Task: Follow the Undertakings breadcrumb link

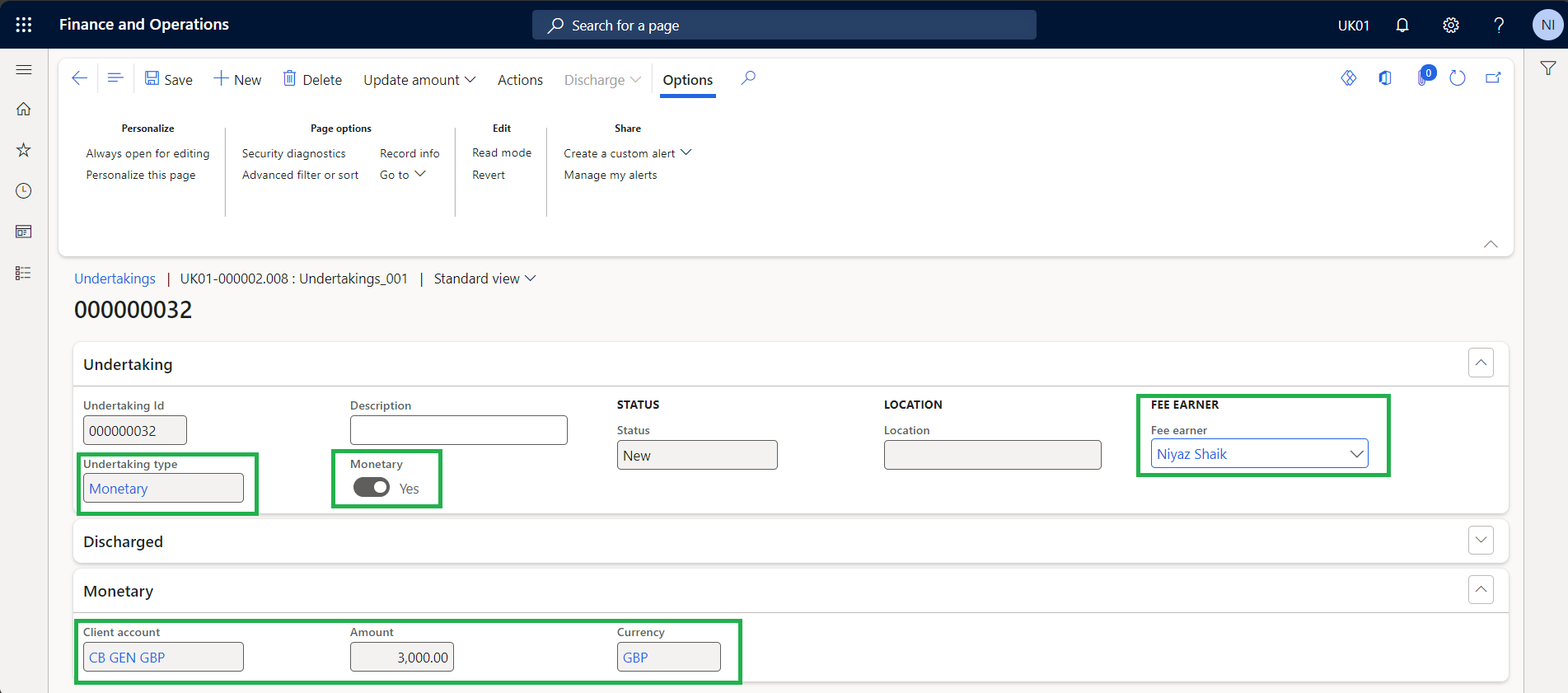Action: 115,279
